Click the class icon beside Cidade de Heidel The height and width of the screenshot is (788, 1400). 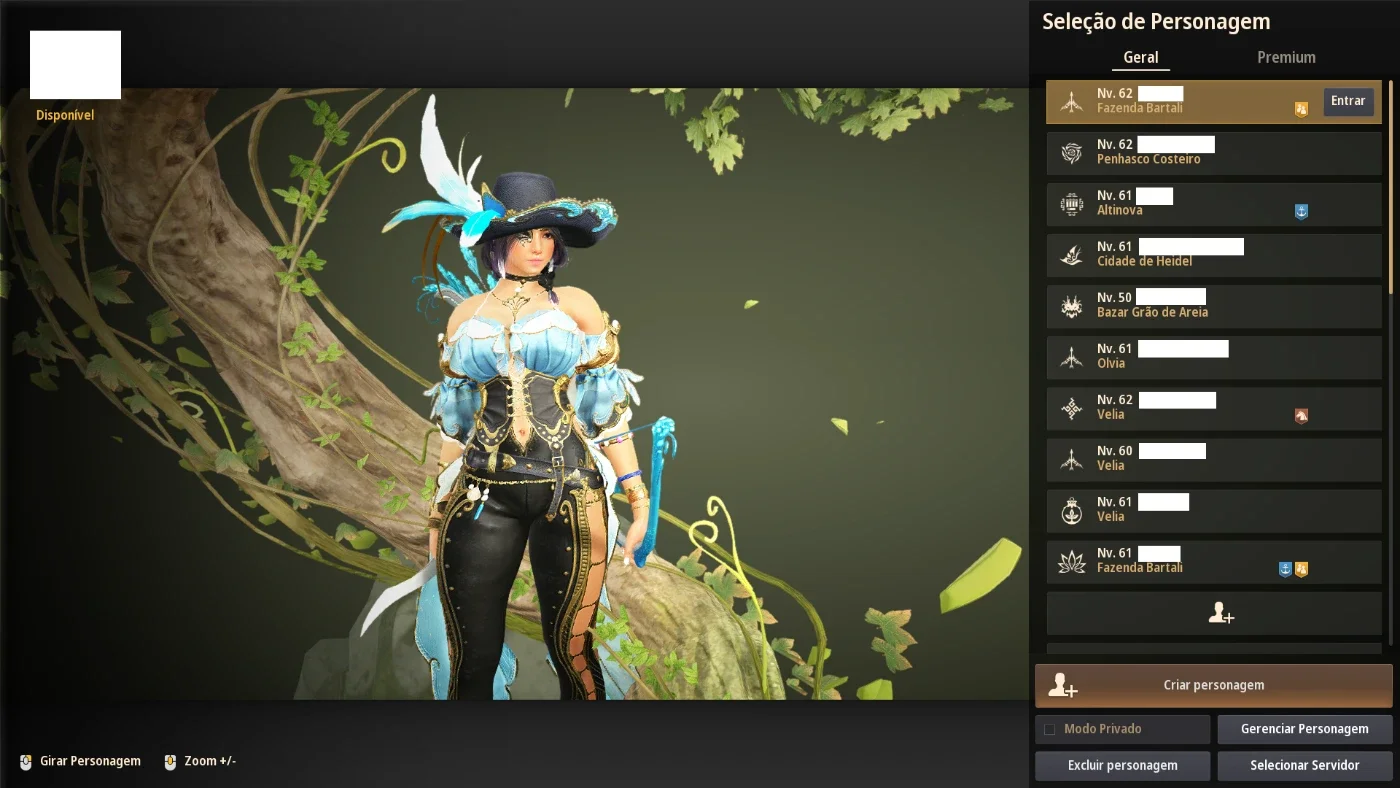(x=1071, y=255)
